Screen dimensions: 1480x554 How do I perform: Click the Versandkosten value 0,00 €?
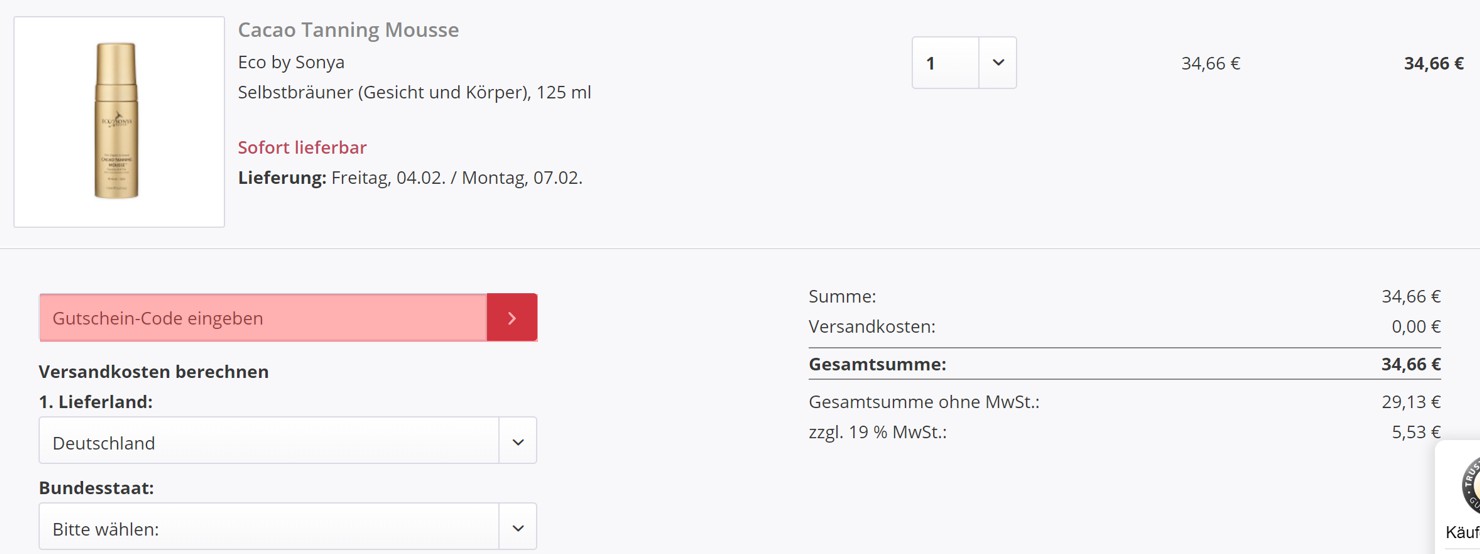[1416, 326]
